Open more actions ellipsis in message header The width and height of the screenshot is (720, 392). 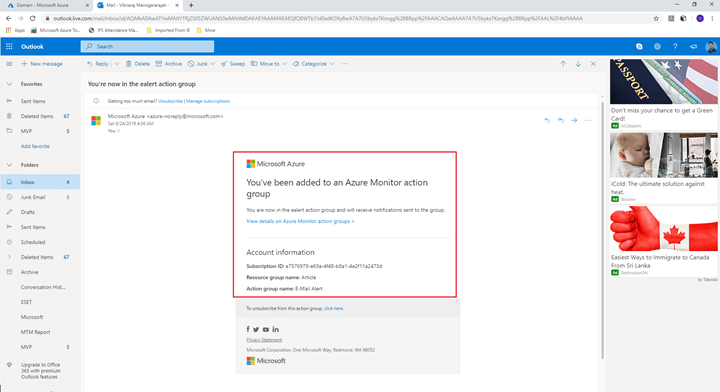click(587, 120)
